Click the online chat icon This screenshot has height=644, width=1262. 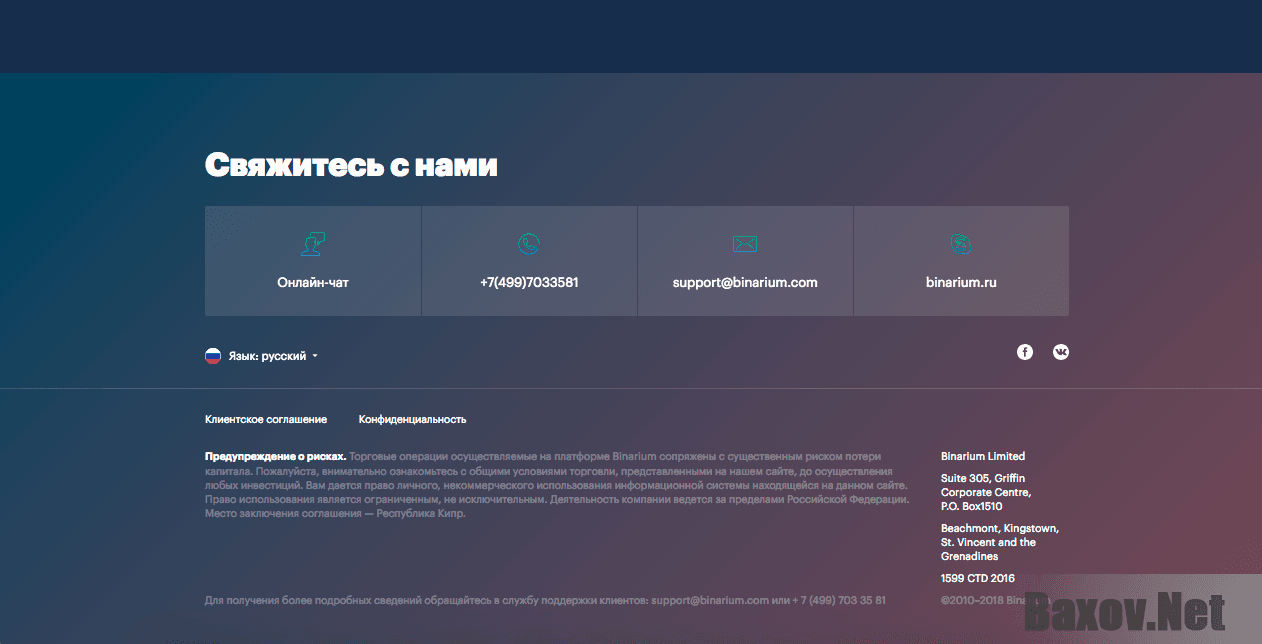[313, 243]
